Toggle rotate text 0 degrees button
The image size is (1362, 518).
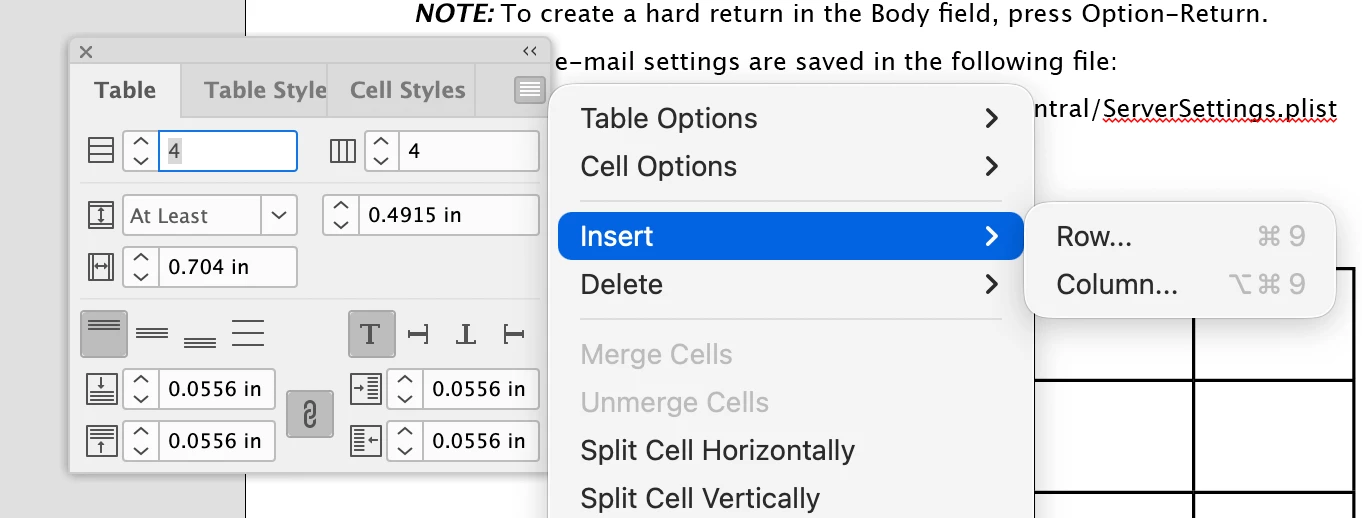(x=371, y=333)
